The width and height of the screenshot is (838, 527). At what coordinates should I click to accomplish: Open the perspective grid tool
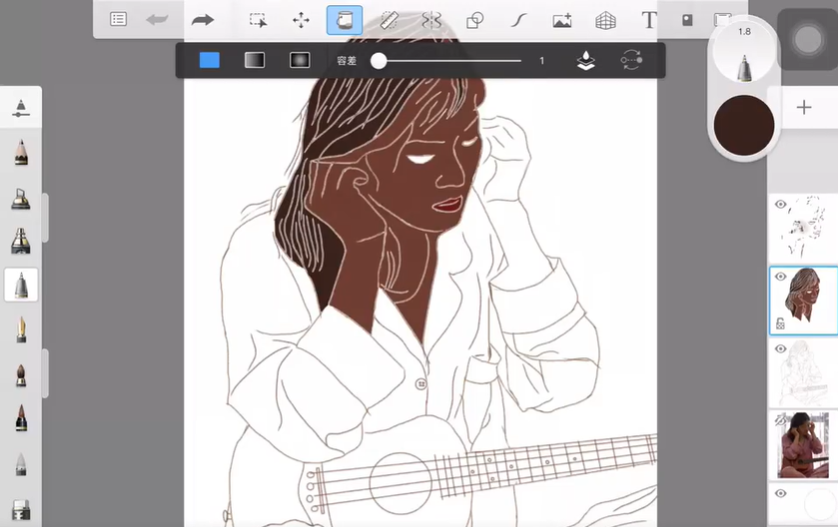tap(605, 20)
